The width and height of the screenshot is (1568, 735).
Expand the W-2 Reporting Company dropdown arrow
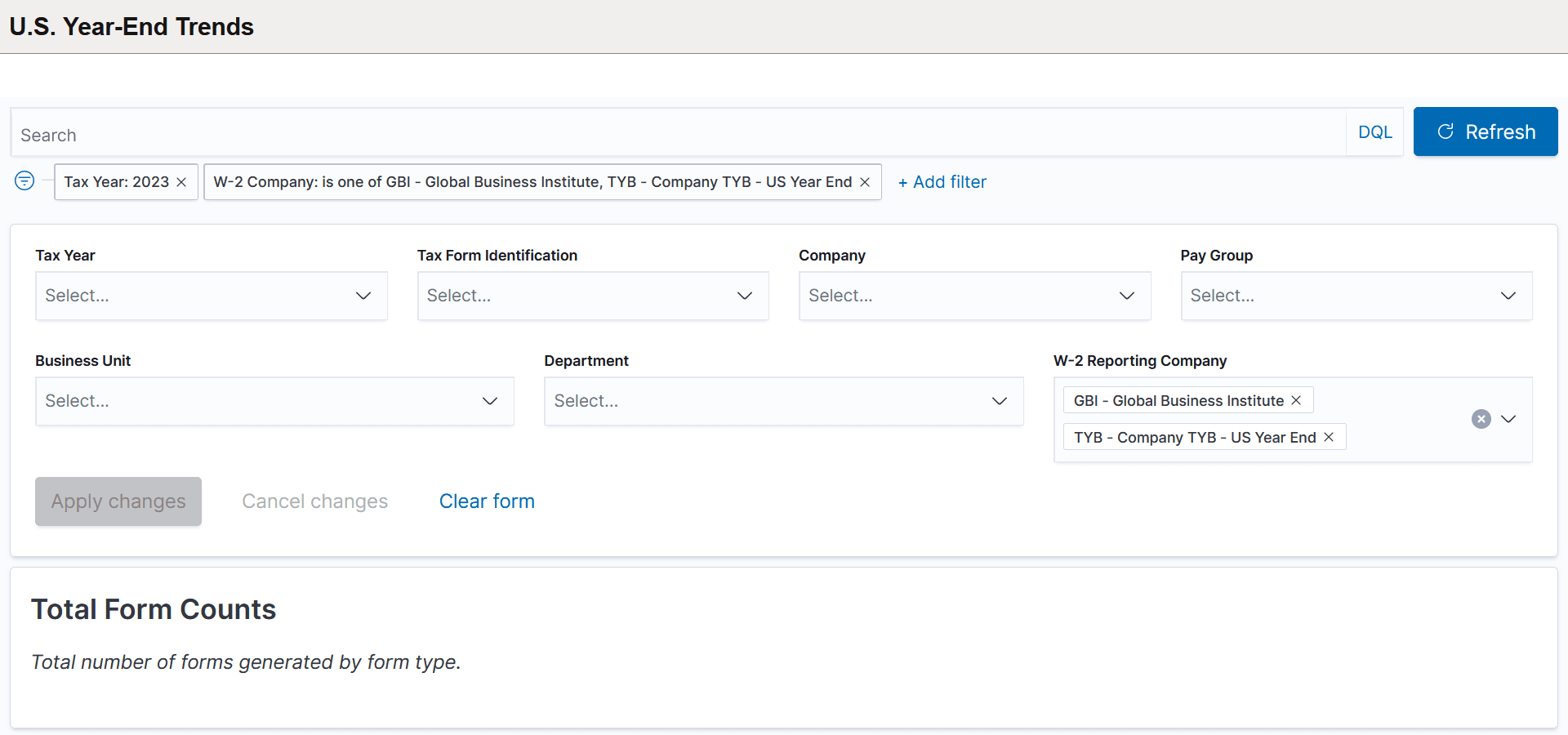click(1508, 419)
